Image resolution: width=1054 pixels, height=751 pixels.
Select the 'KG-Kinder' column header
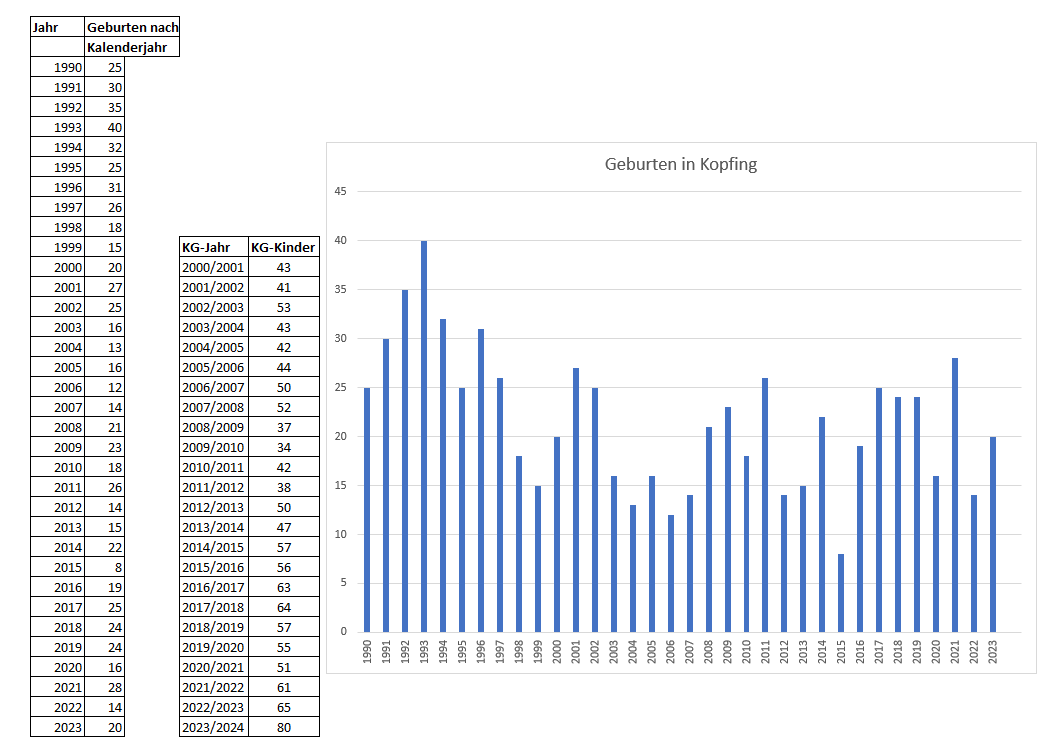click(283, 247)
